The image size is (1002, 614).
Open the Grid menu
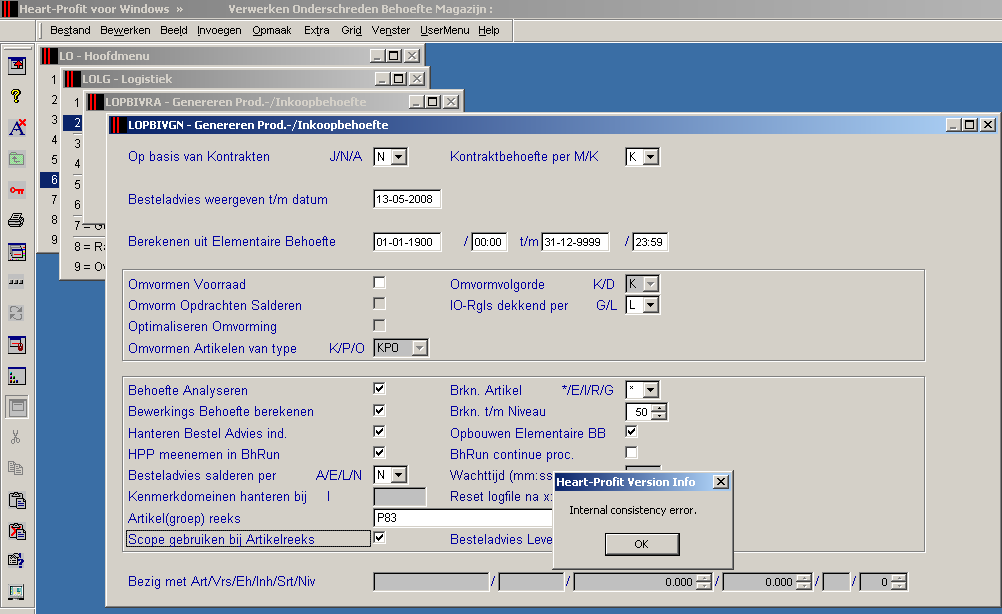[x=351, y=30]
